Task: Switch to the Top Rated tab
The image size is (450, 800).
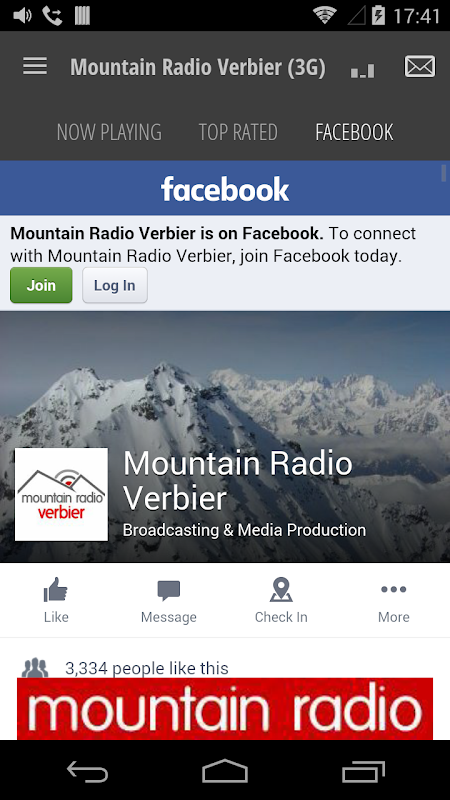Action: pyautogui.click(x=238, y=132)
